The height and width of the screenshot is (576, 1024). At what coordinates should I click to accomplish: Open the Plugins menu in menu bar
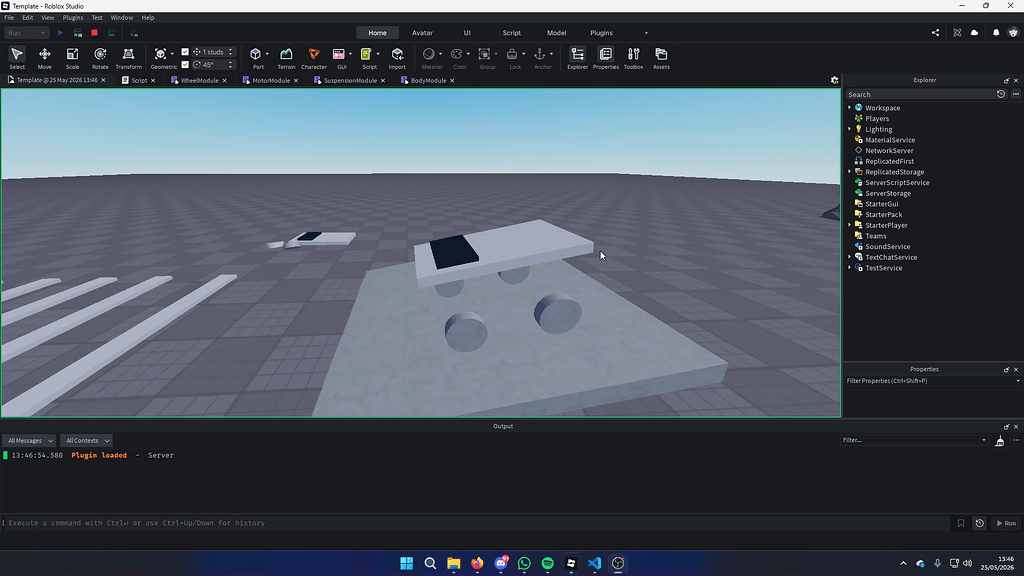click(x=72, y=18)
